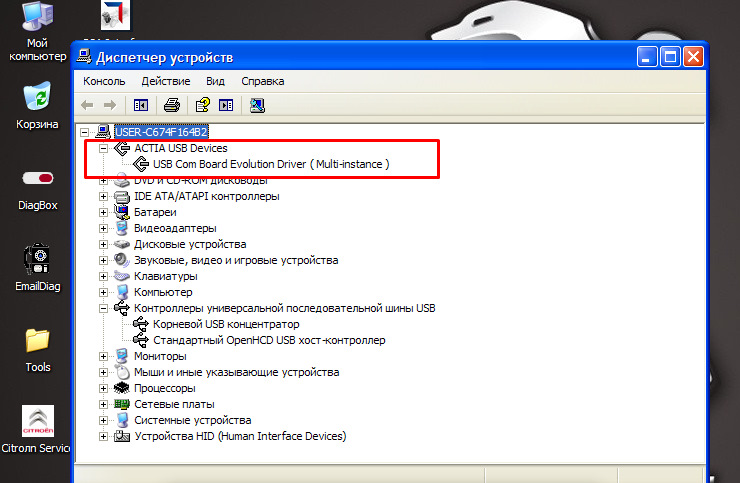Expand the Процессоры node

[103, 389]
